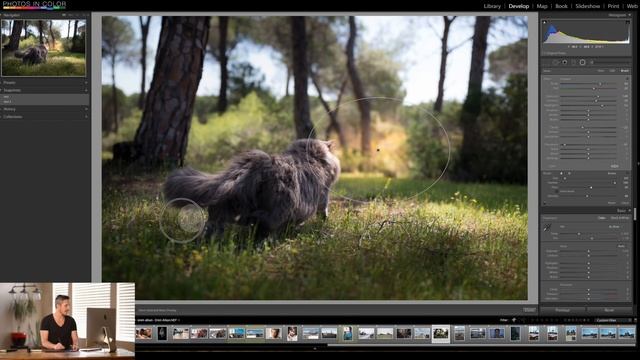This screenshot has height=360, width=640.
Task: Click the filter Close button above Basic panel
Action: tap(625, 203)
